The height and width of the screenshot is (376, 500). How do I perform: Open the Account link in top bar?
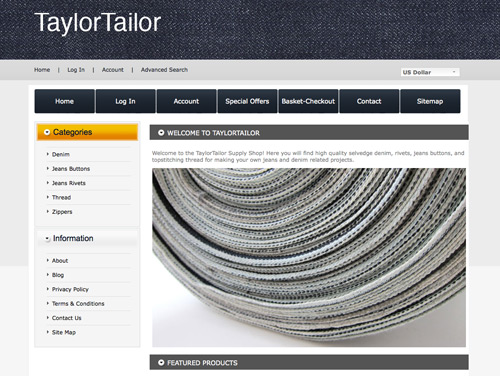[113, 70]
